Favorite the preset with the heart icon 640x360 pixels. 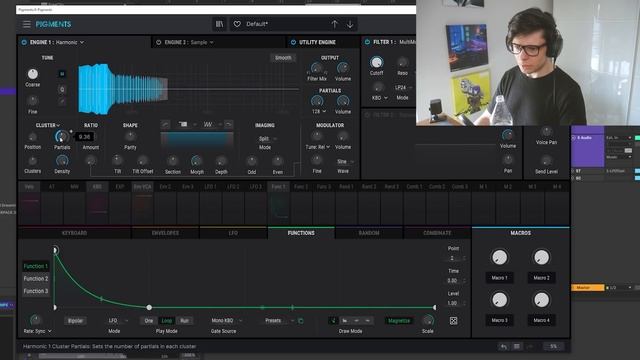coord(237,24)
